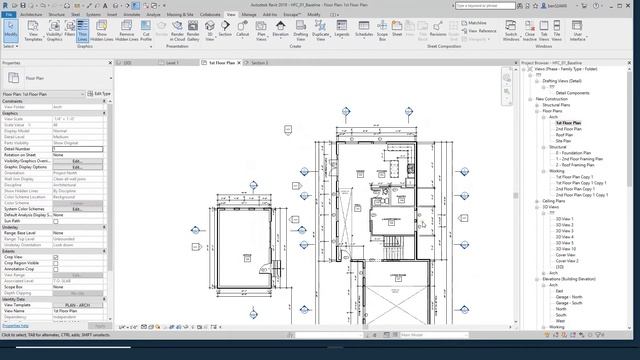This screenshot has width=640, height=360.
Task: Open View Templates in the ribbon
Action: click(33, 31)
